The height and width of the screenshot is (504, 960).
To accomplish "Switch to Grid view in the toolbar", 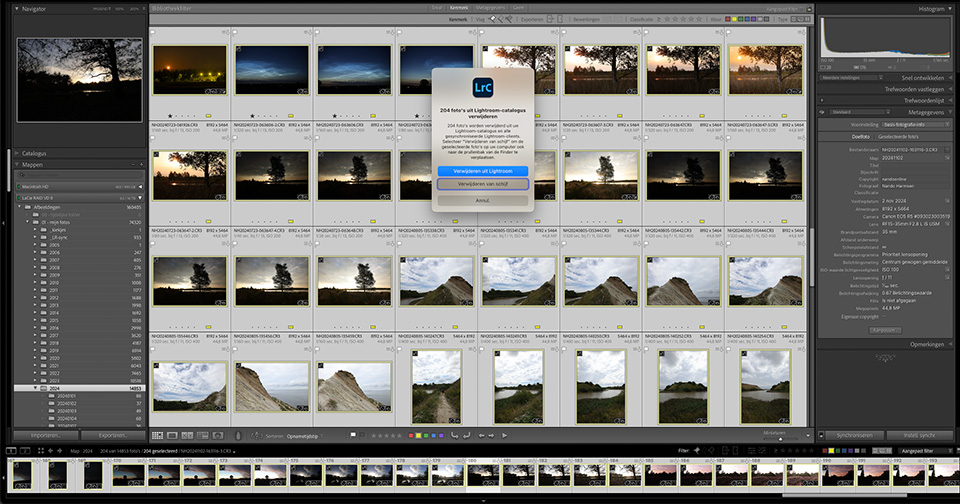I will pos(157,435).
